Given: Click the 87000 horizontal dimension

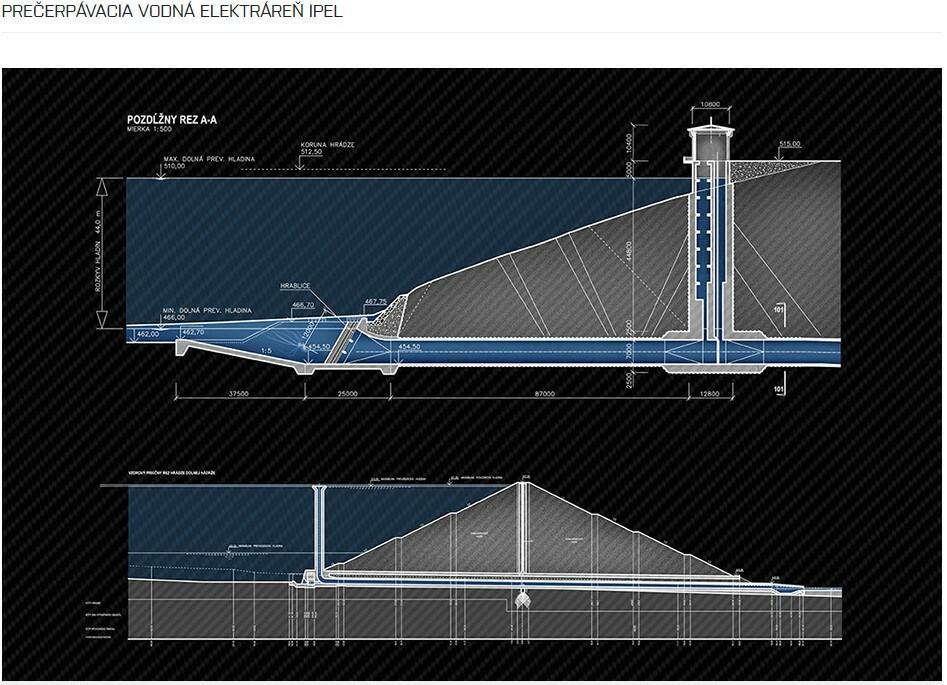Looking at the screenshot, I should coord(544,394).
